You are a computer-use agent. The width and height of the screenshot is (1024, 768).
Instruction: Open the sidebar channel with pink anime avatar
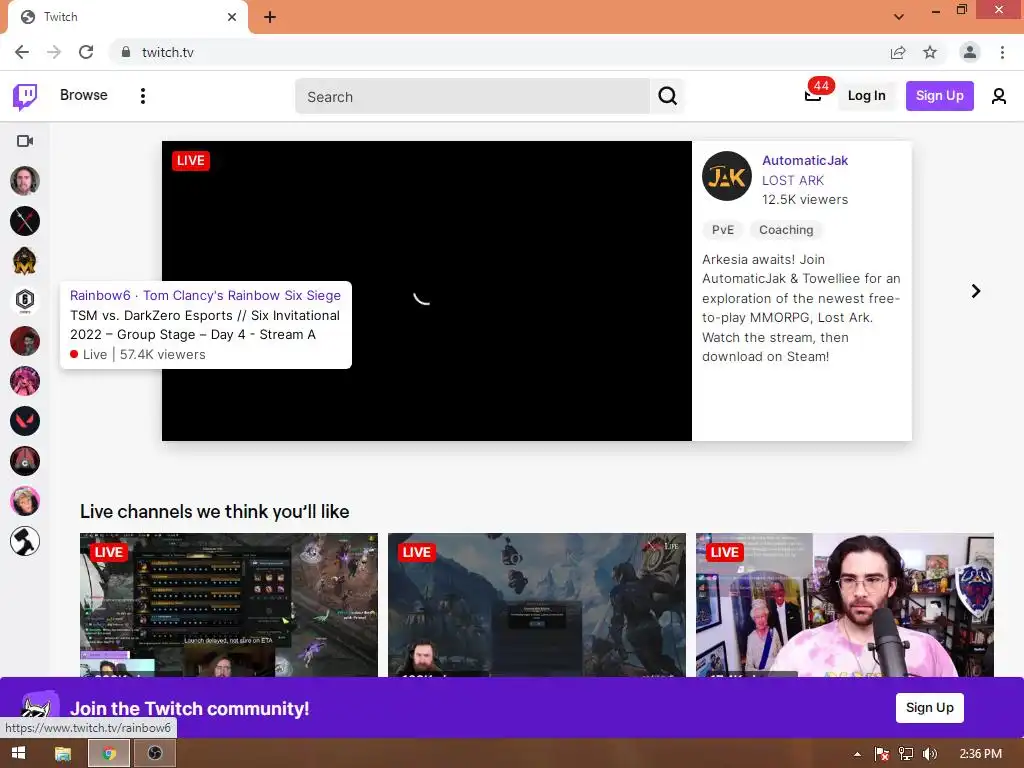point(25,381)
